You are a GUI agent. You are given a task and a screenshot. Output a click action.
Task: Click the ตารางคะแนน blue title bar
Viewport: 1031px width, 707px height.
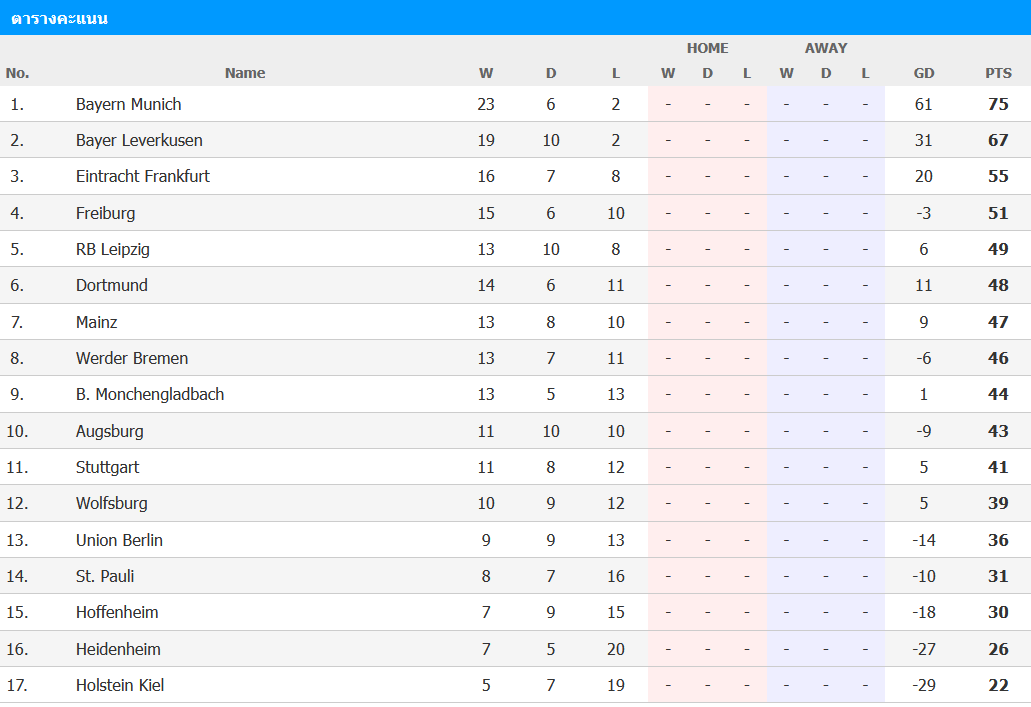coord(516,18)
